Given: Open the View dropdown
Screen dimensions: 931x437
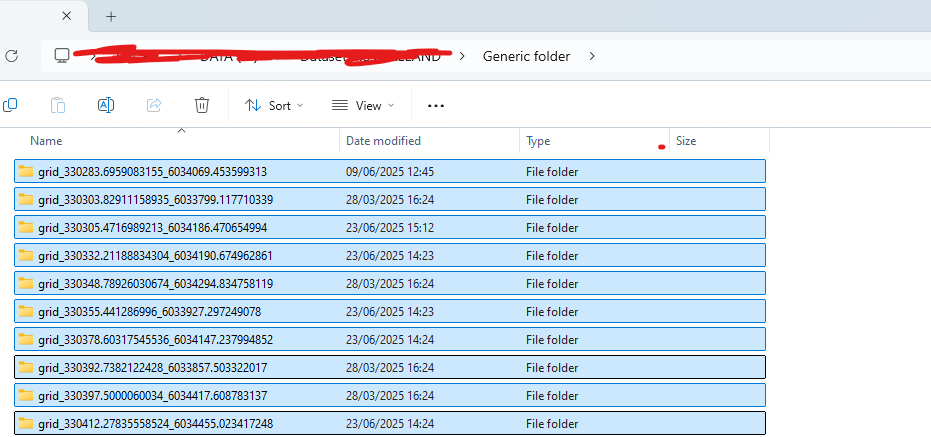Looking at the screenshot, I should point(363,106).
